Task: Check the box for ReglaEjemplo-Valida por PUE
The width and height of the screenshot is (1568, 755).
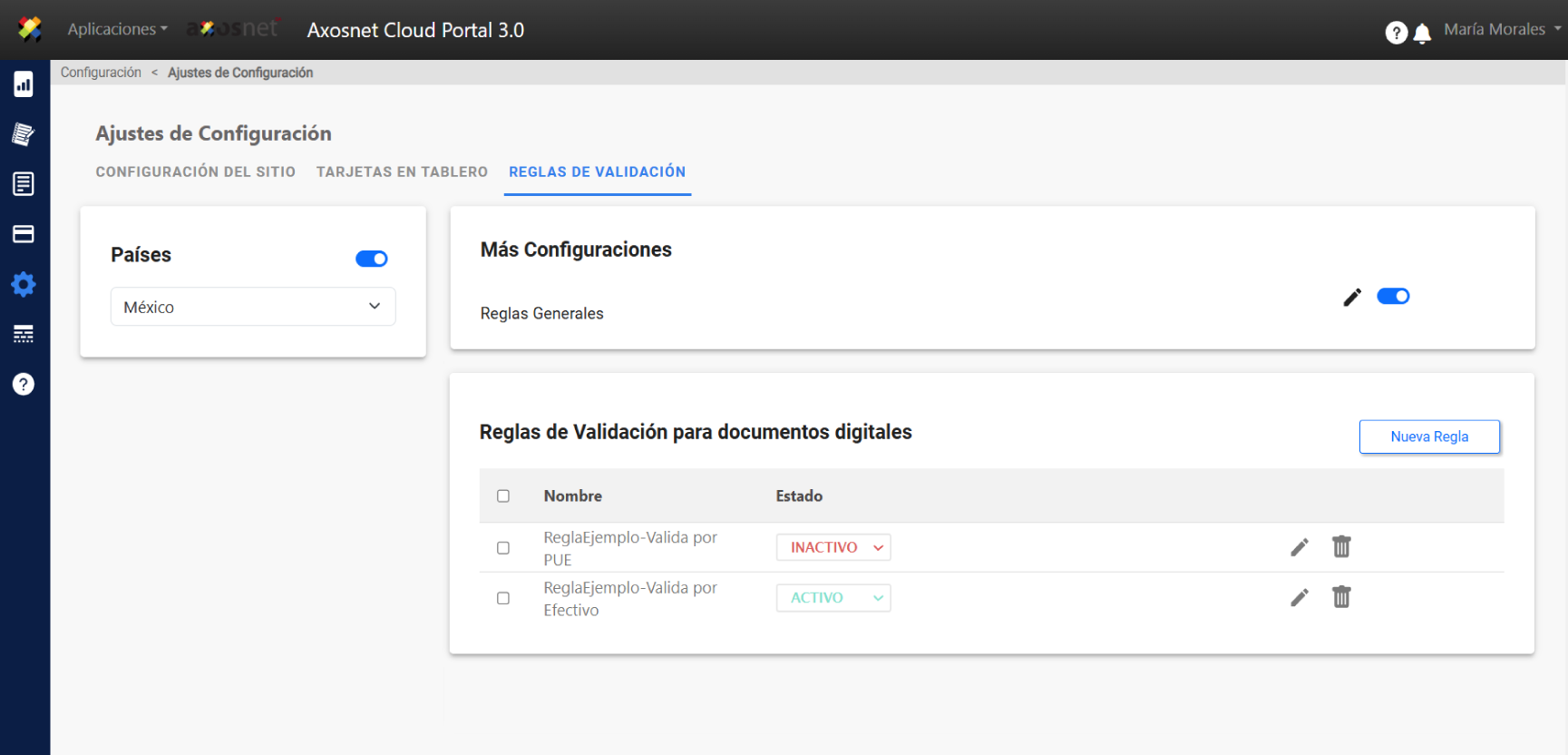Action: point(503,548)
